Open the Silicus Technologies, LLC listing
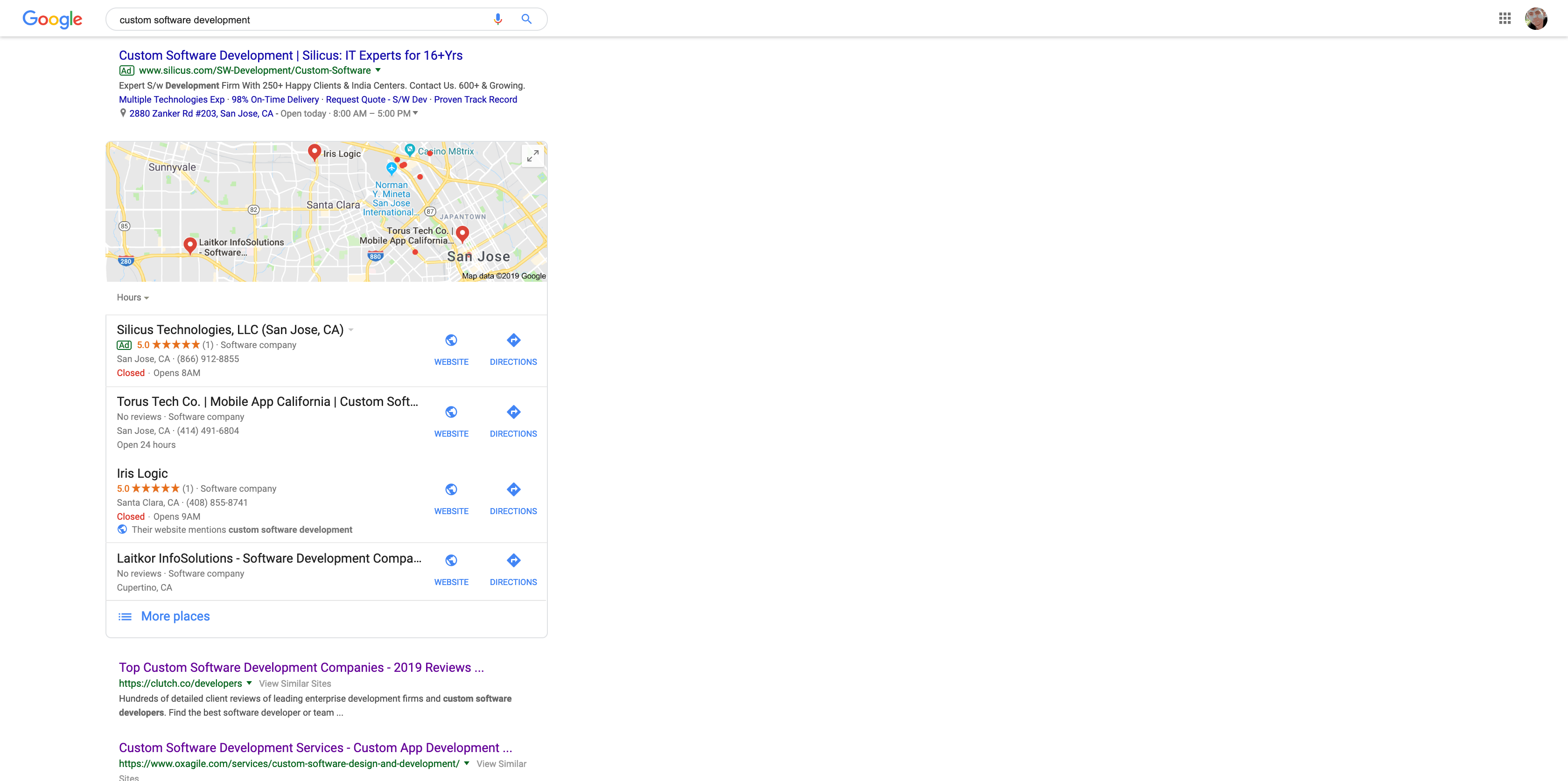Viewport: 1568px width, 781px height. coord(230,330)
